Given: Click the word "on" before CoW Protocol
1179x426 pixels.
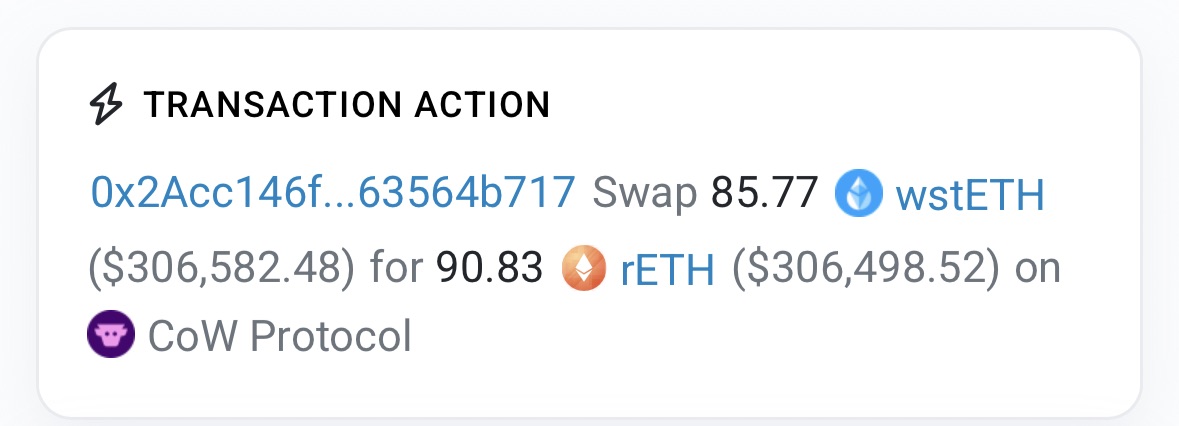Looking at the screenshot, I should click(x=1038, y=269).
